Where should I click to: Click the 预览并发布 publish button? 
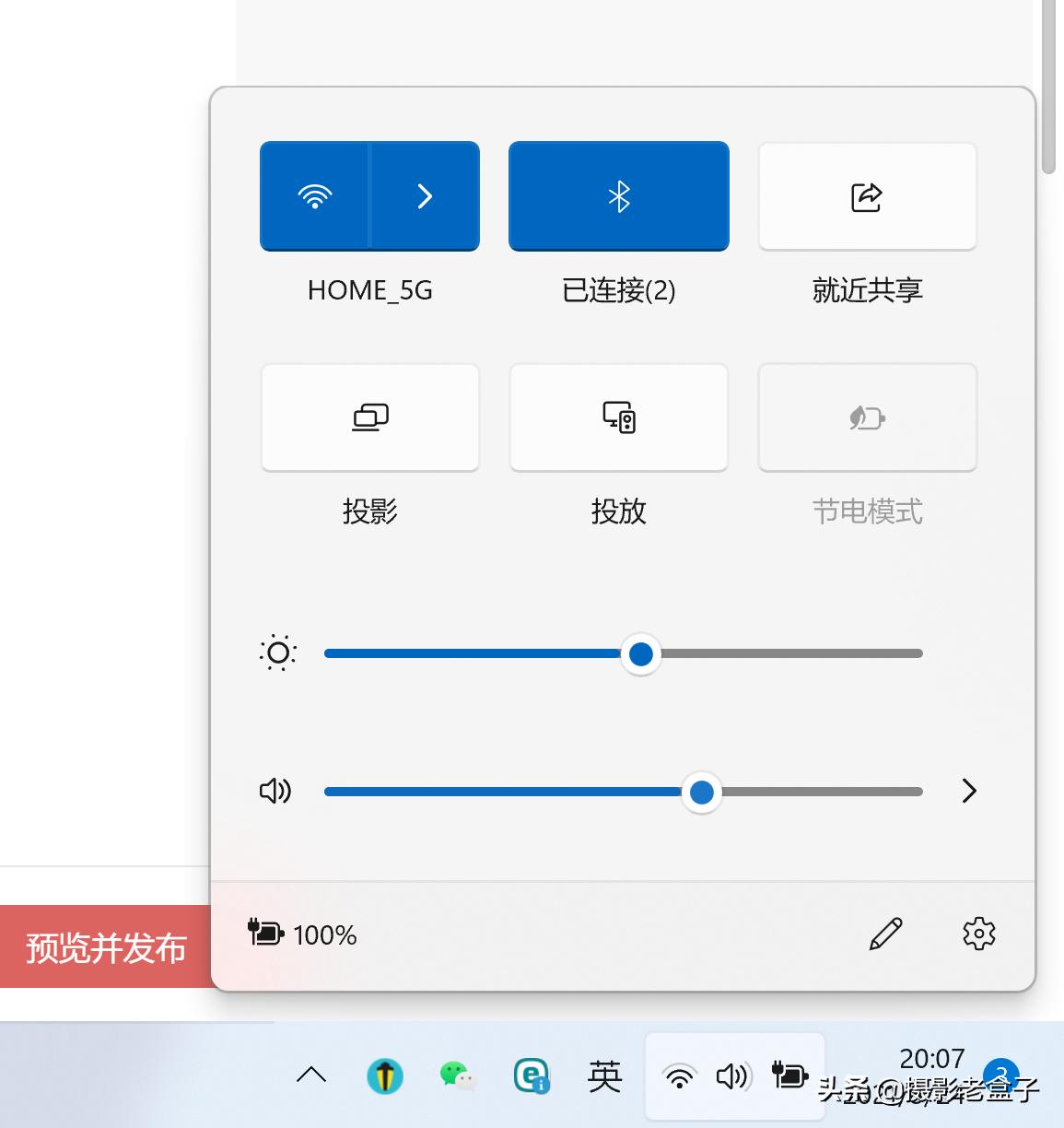click(x=106, y=946)
